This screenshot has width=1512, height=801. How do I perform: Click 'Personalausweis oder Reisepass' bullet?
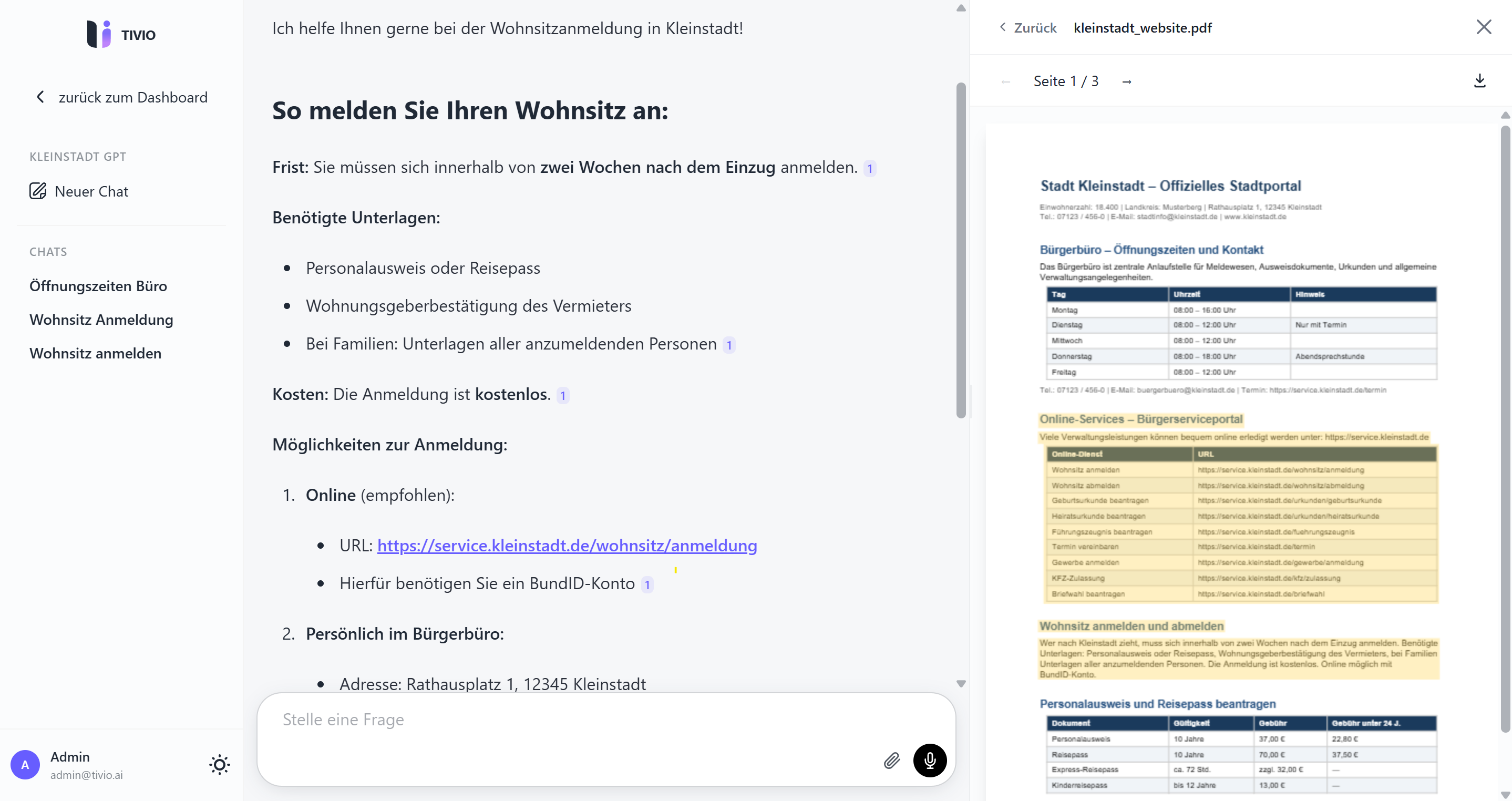coord(423,268)
